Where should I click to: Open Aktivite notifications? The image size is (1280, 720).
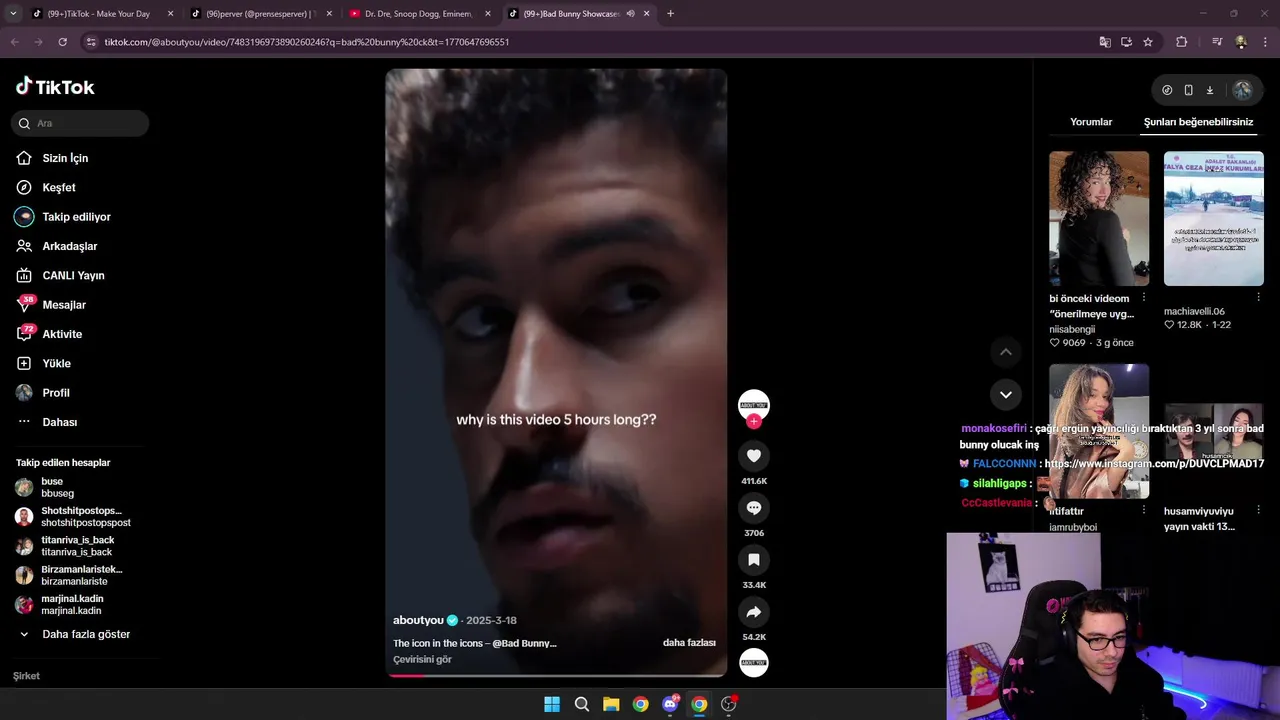[x=62, y=334]
